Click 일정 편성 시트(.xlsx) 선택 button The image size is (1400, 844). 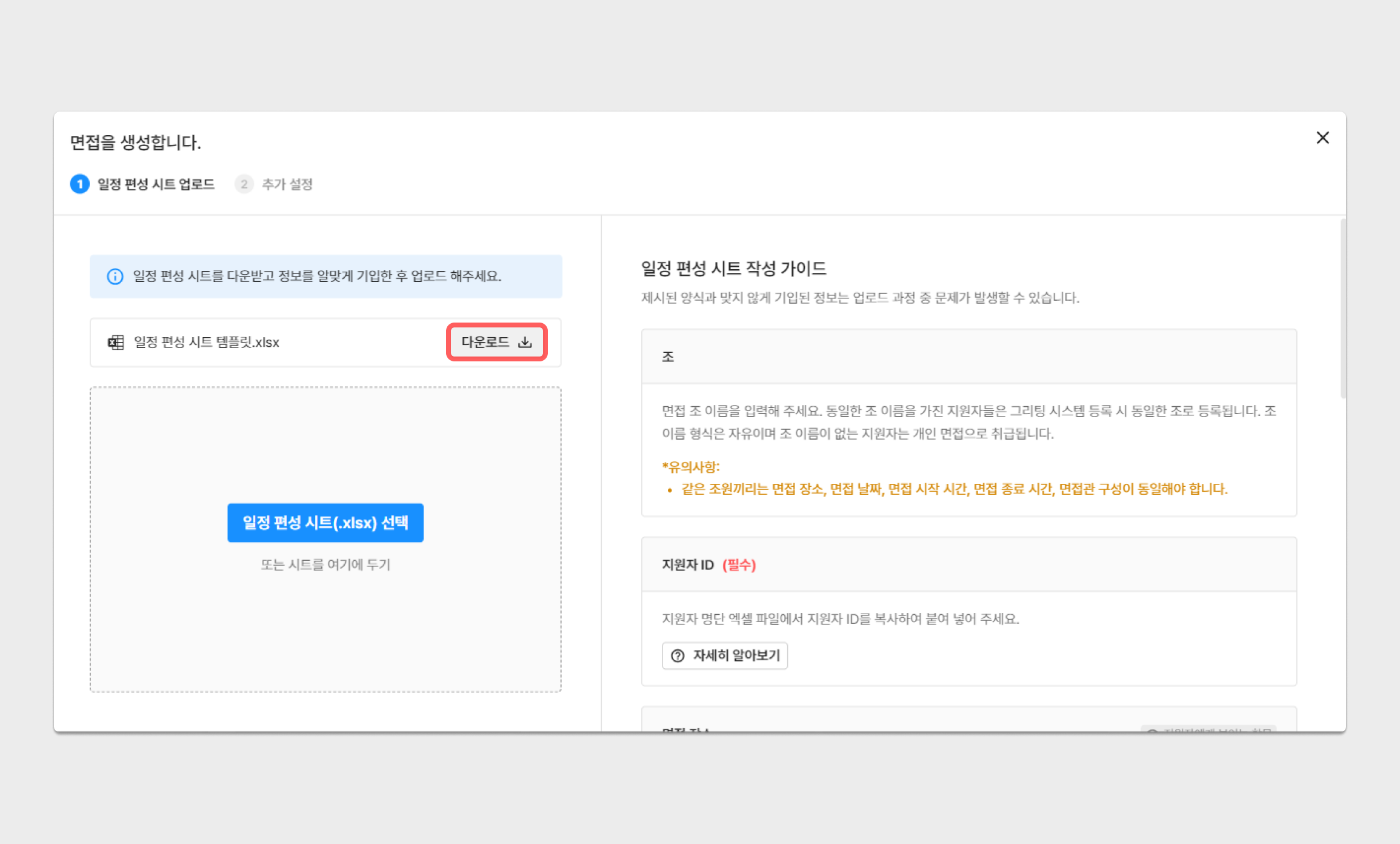click(x=325, y=523)
